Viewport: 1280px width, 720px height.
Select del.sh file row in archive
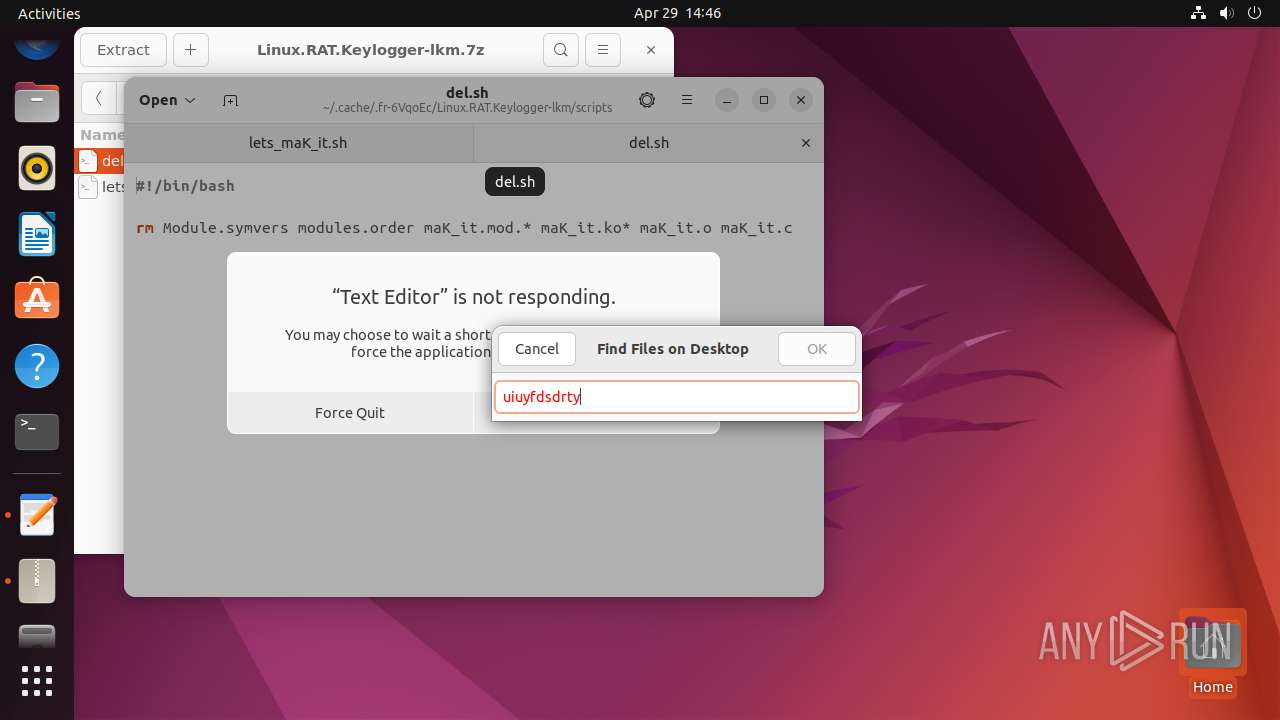pyautogui.click(x=101, y=161)
